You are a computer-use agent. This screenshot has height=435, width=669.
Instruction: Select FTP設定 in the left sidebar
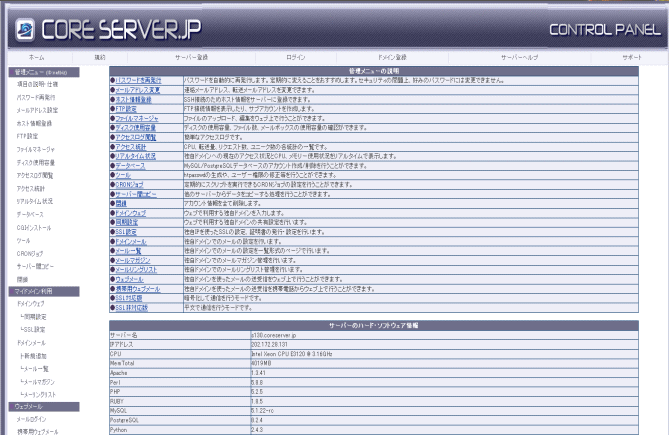28,135
